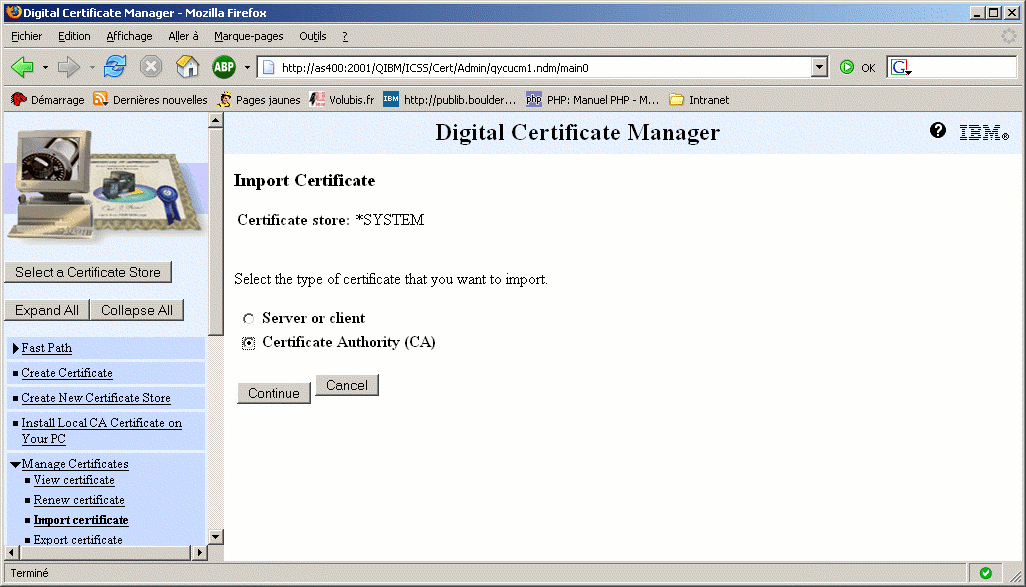Open the Marque-pages menu

pos(249,37)
